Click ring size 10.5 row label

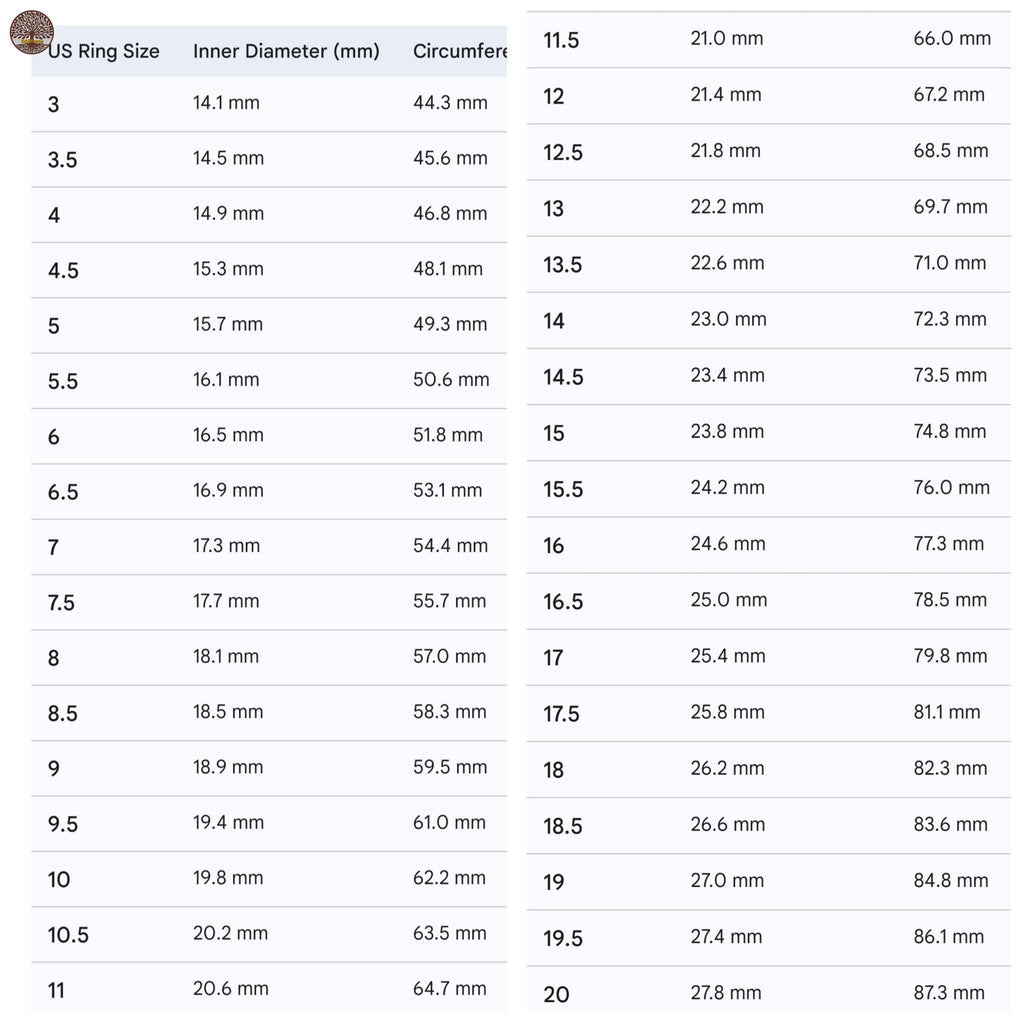(x=68, y=935)
